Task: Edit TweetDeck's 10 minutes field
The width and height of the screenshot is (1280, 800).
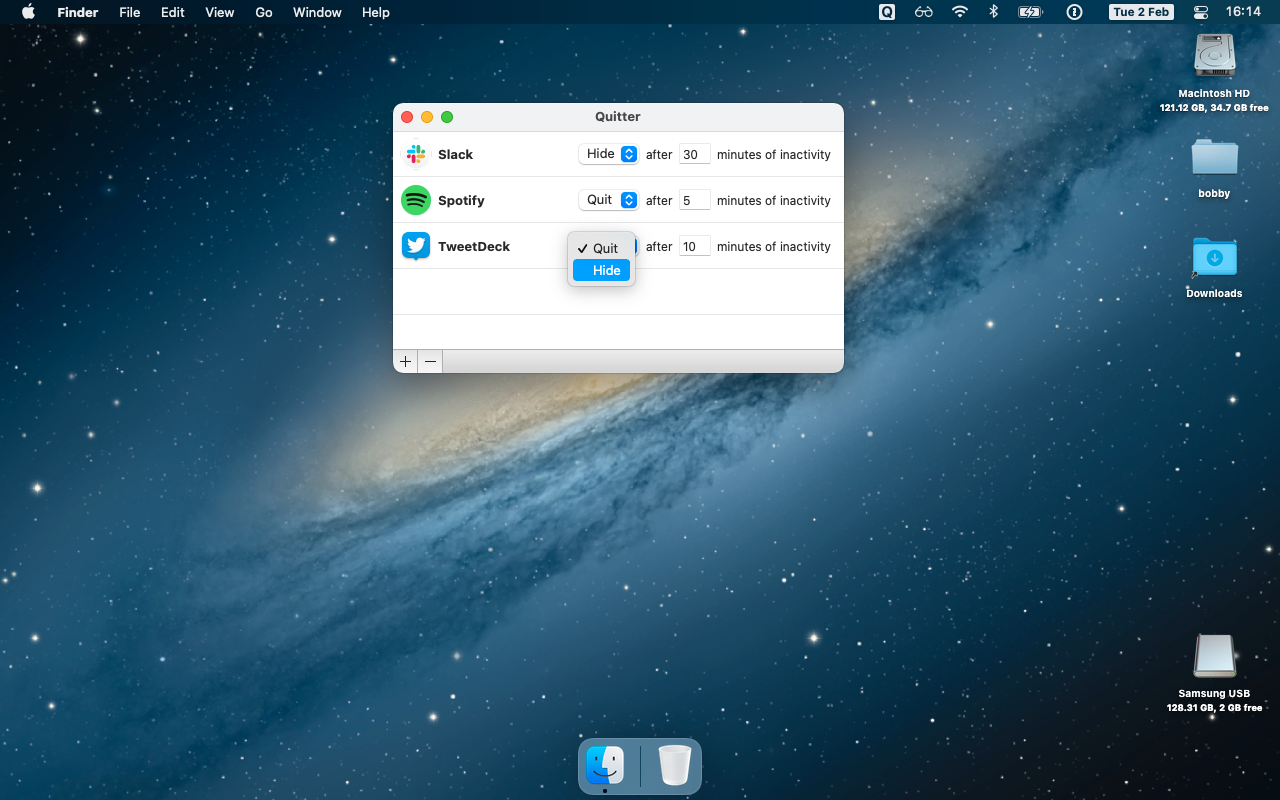Action: (x=695, y=246)
